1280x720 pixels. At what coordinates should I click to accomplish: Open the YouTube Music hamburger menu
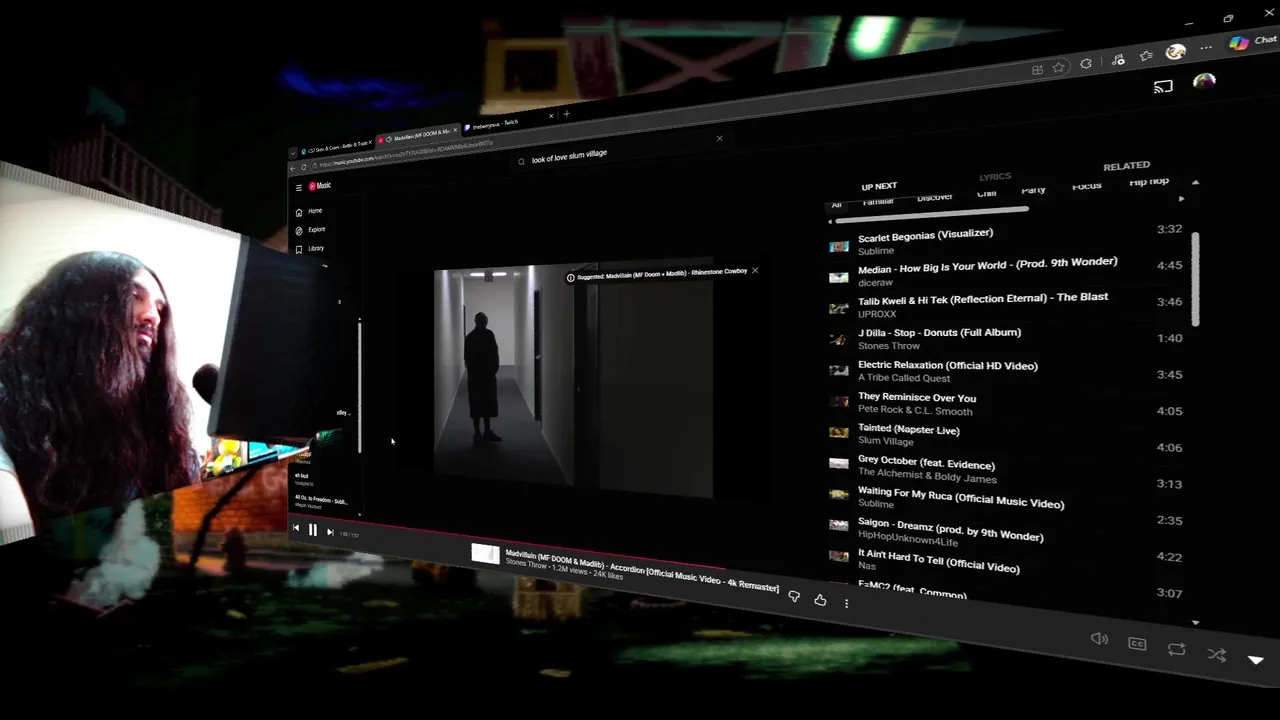pyautogui.click(x=298, y=187)
